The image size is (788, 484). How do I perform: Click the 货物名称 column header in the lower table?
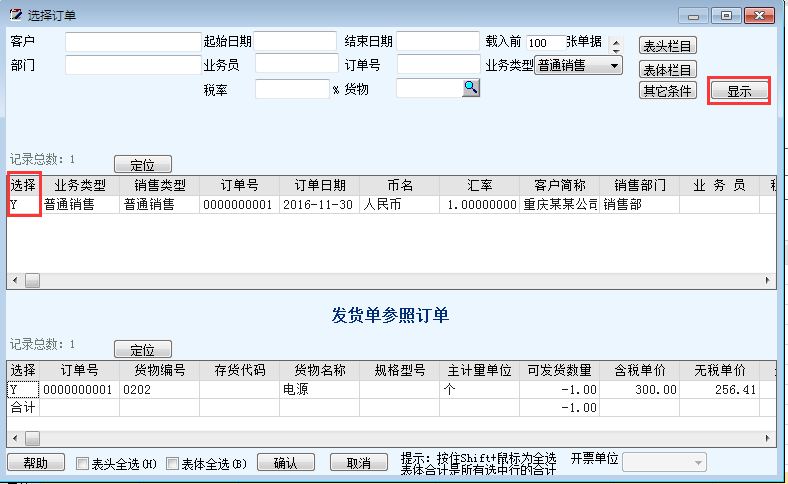(x=320, y=370)
